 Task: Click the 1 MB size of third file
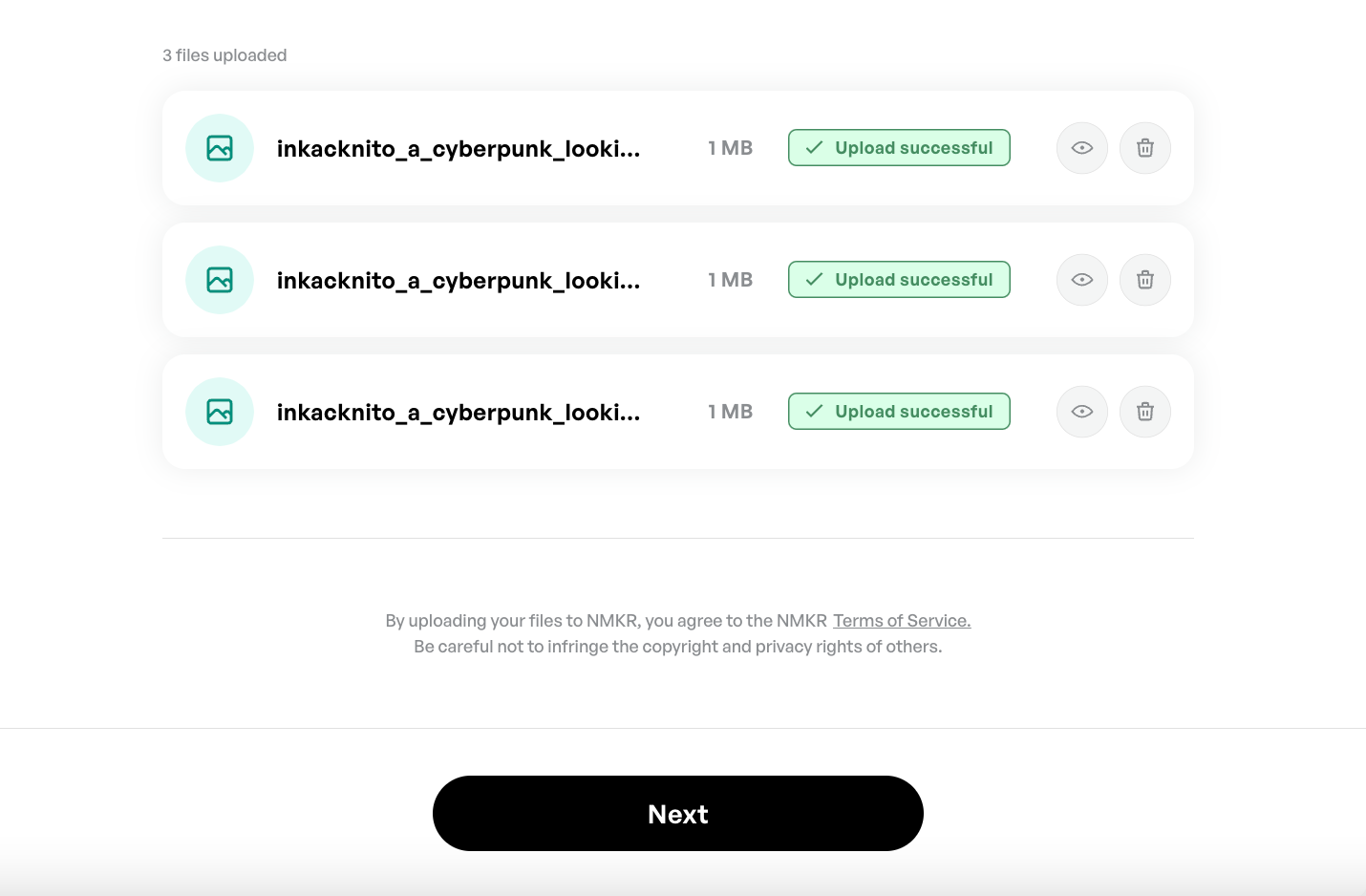coord(731,412)
